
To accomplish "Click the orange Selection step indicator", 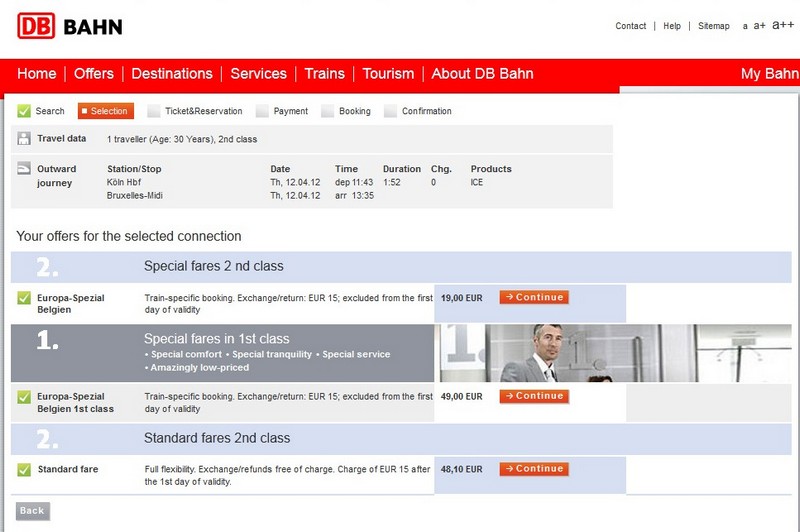I will (x=105, y=111).
